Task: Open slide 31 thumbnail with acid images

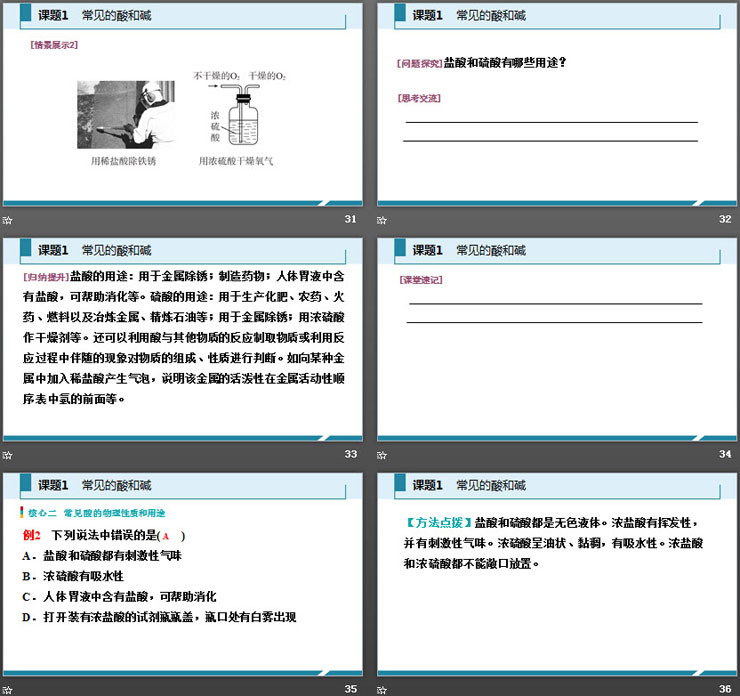Action: (x=183, y=104)
